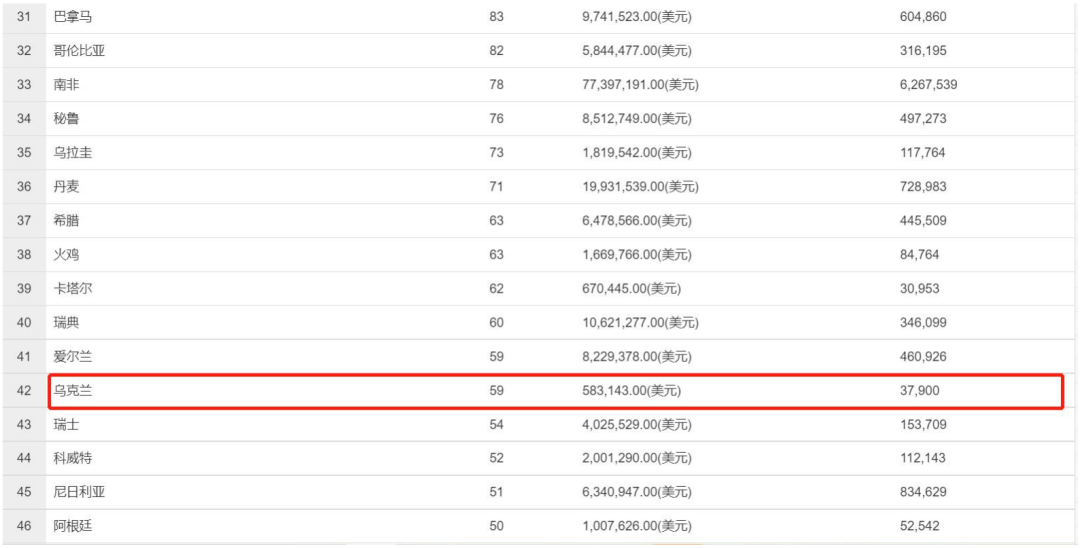
Task: Click country name 丹麦
Action: (67, 187)
